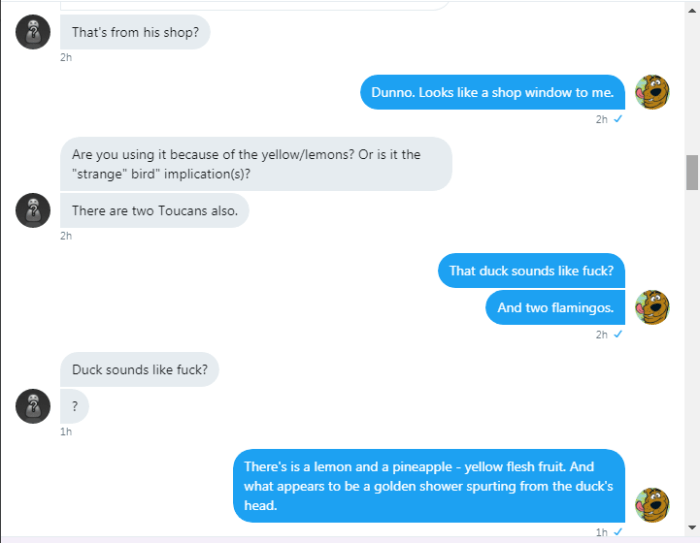Click the dark avatar next to "There are two Toucans also."
This screenshot has width=700, height=543.
[x=33, y=211]
